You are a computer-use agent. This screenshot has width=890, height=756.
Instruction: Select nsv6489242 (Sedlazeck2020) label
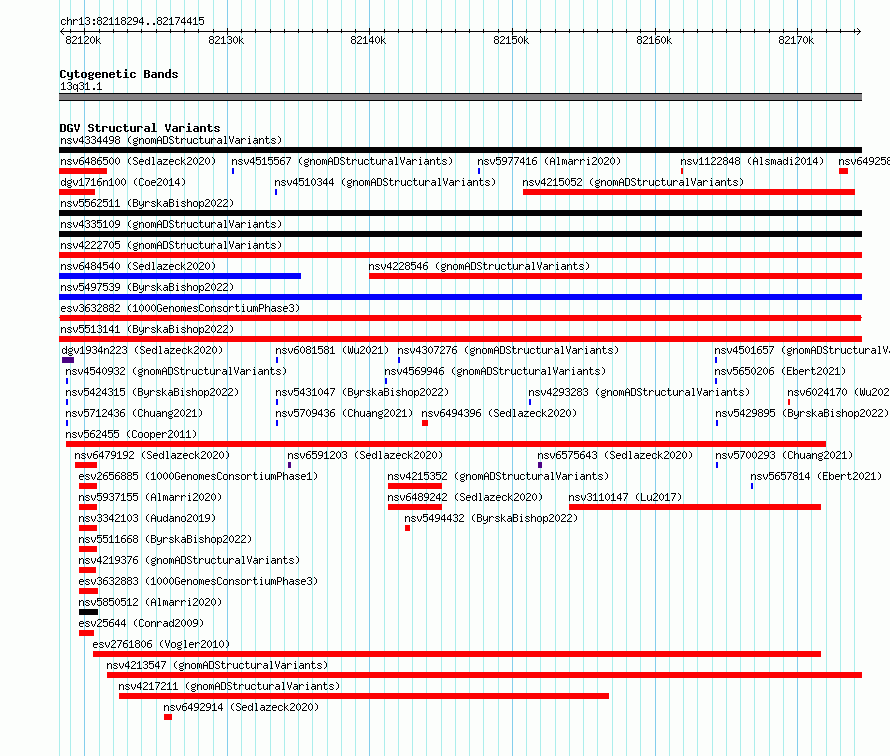(x=465, y=497)
